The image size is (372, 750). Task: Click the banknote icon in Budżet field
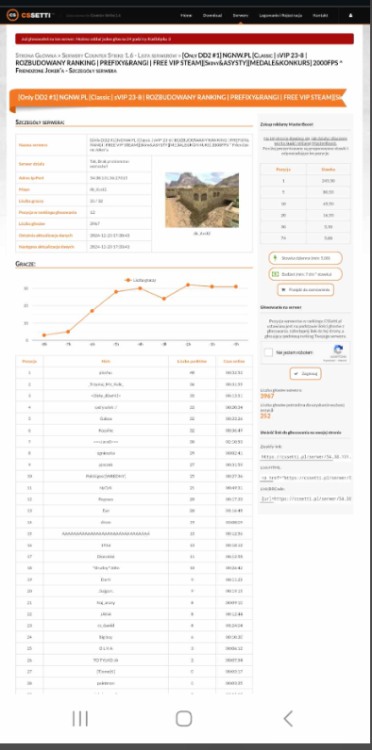coord(275,274)
